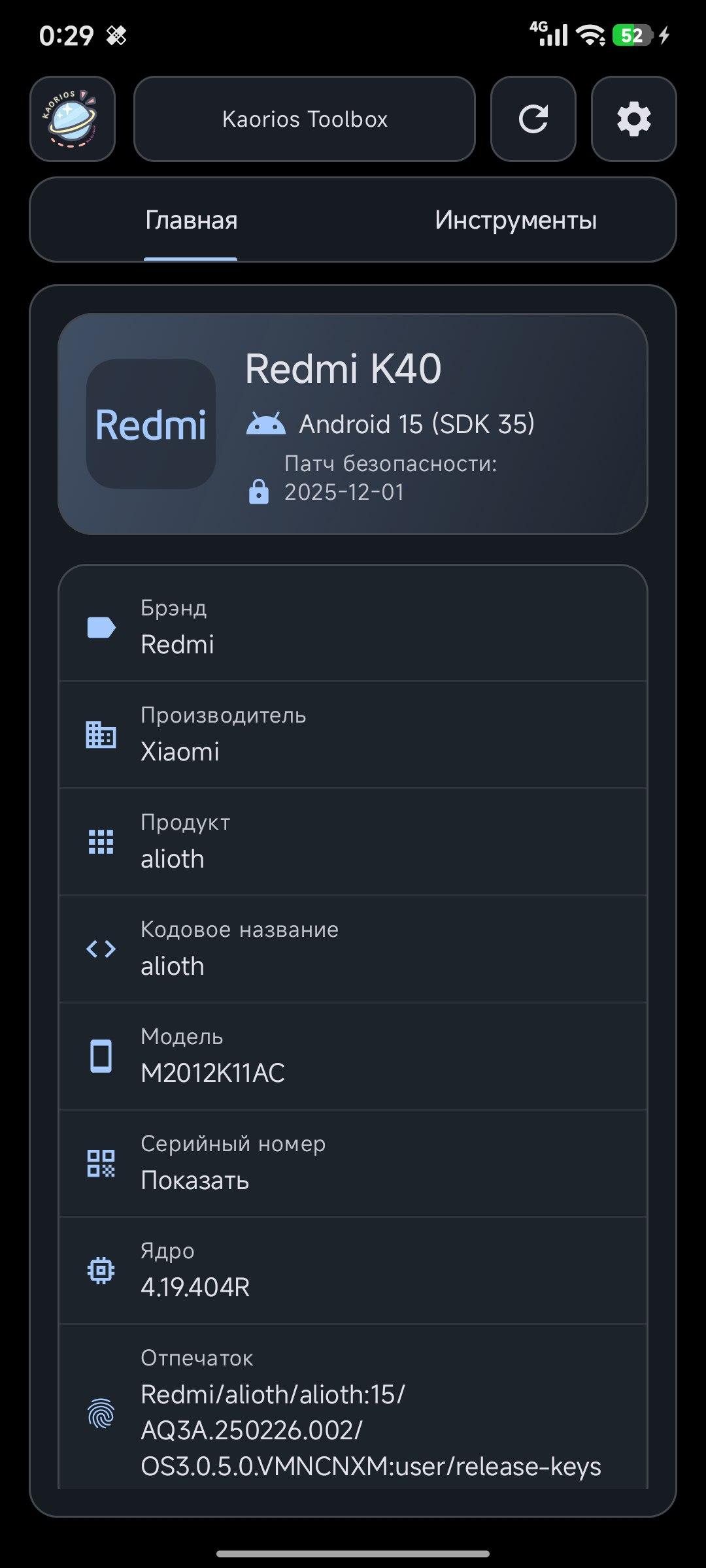Tap the M2012K11AC model value
This screenshot has width=706, height=1568.
(213, 1073)
